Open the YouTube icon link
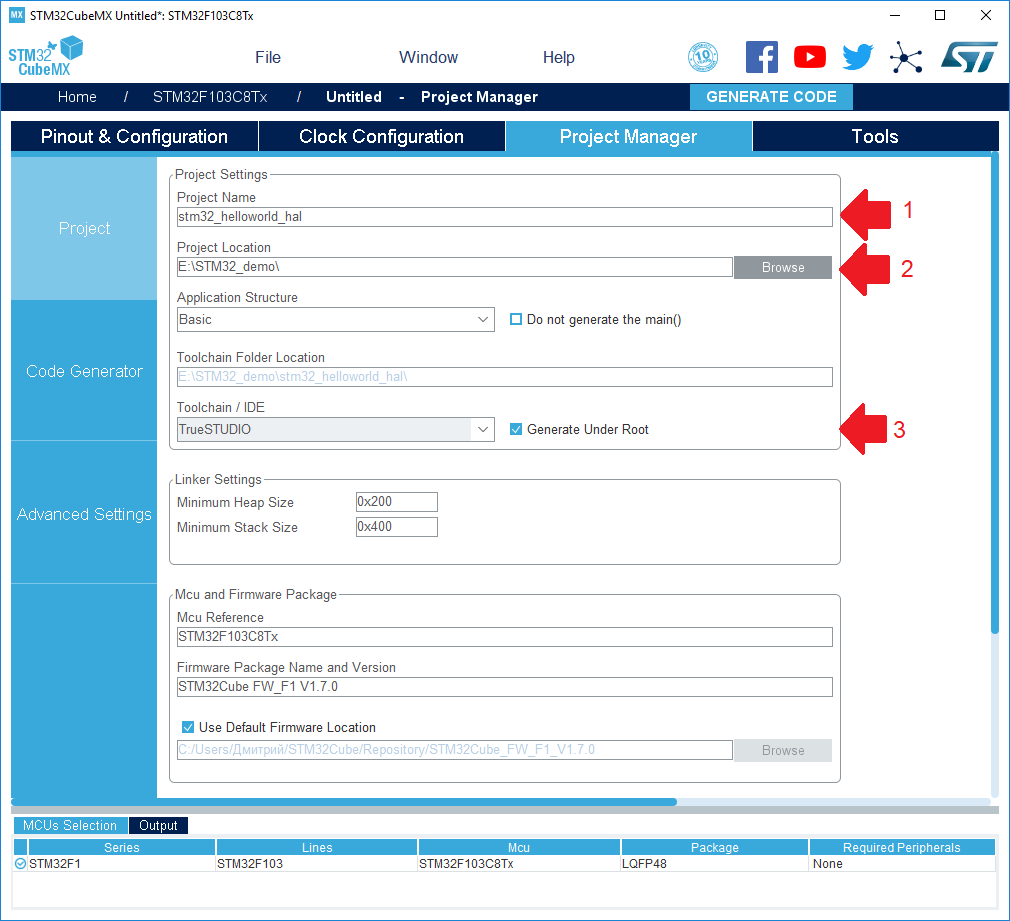Screen dimensions: 1010x921 [810, 57]
